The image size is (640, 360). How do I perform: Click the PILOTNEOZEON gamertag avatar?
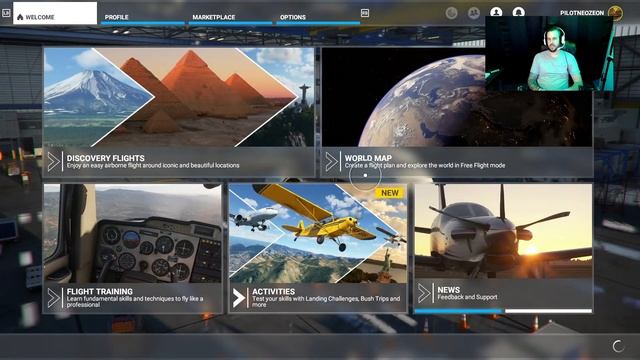coord(616,12)
